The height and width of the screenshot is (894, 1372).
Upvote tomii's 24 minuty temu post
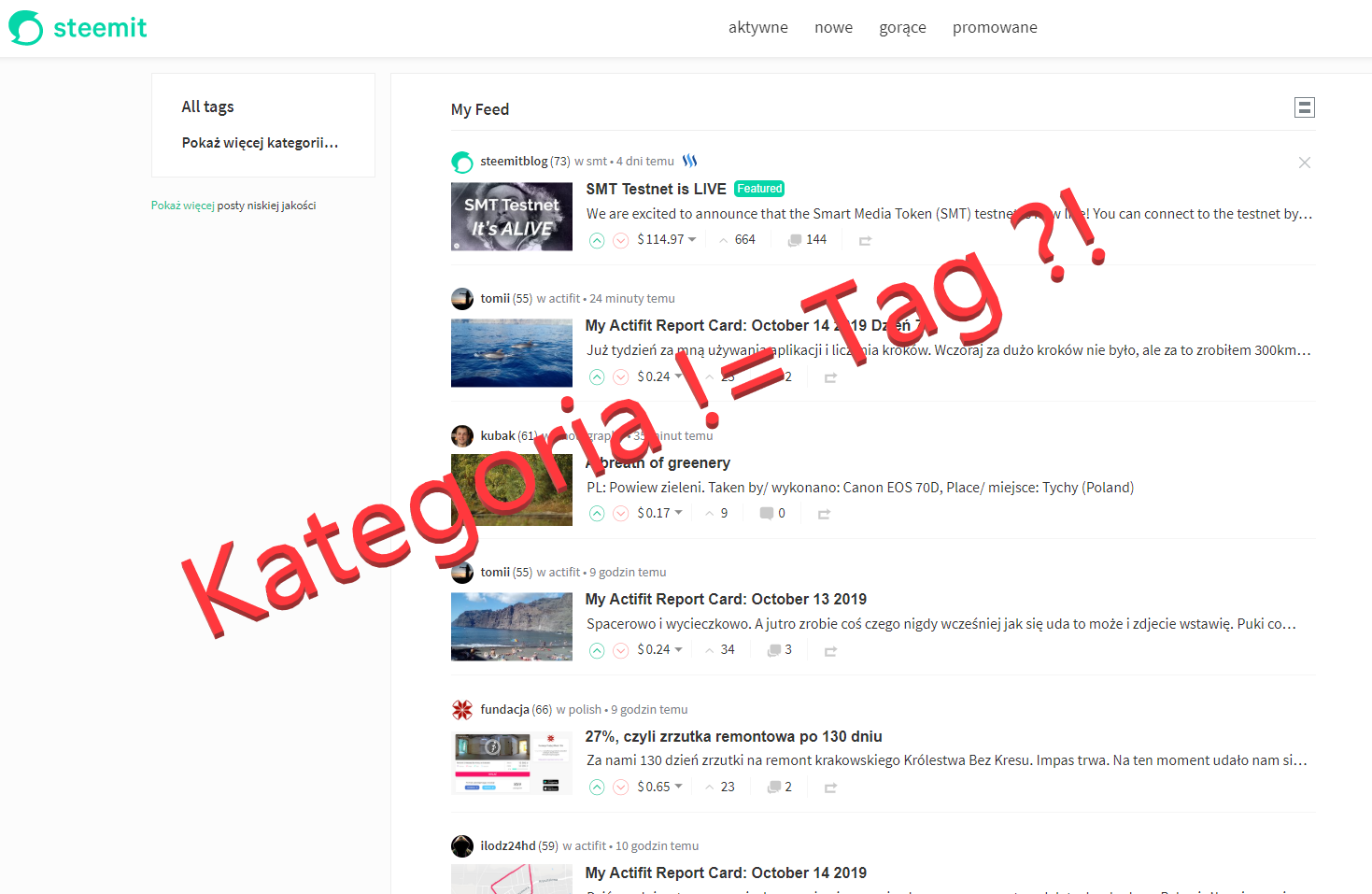(x=597, y=377)
